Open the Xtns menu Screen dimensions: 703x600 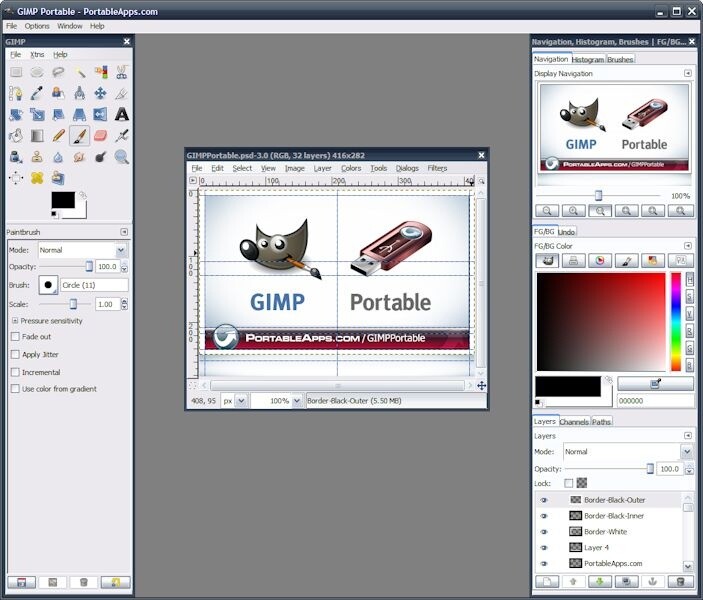(x=37, y=54)
